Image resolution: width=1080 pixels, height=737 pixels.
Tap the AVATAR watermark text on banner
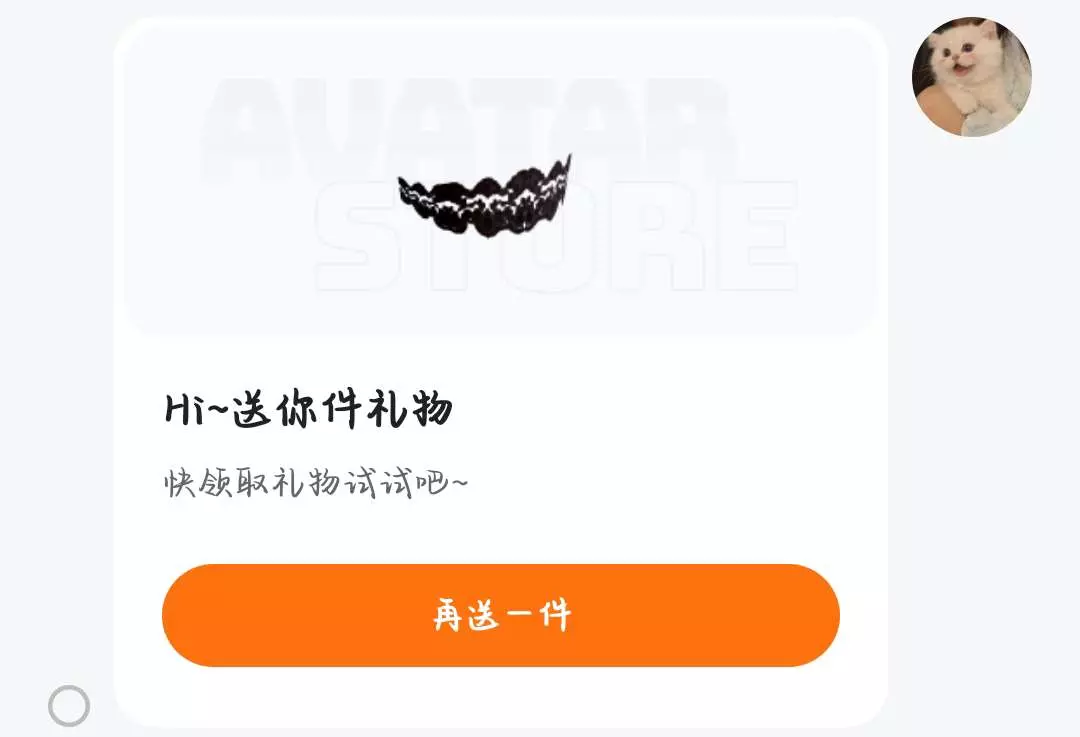[x=468, y=129]
